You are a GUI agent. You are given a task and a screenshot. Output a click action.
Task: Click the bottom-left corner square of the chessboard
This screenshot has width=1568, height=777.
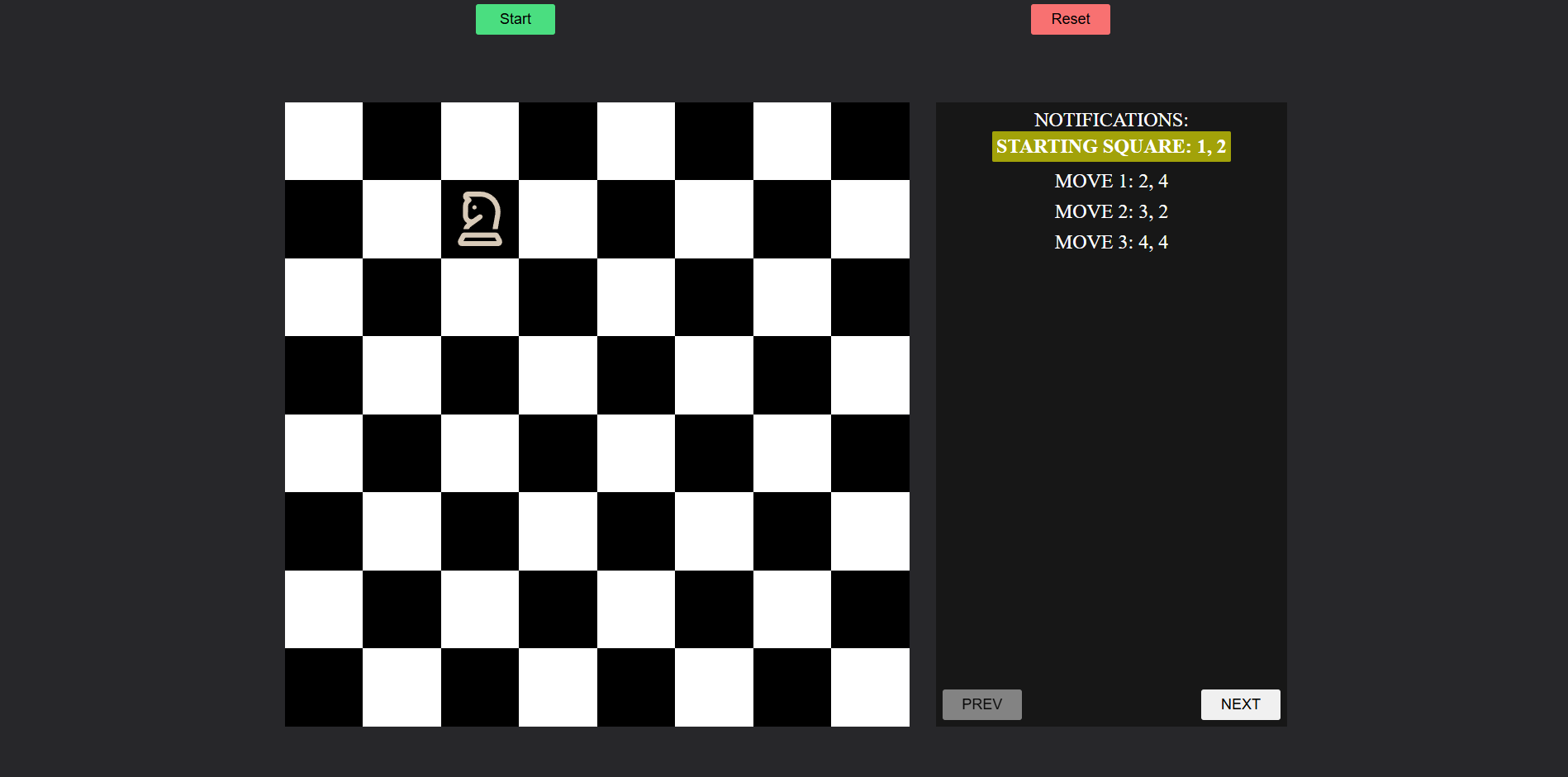pos(324,687)
